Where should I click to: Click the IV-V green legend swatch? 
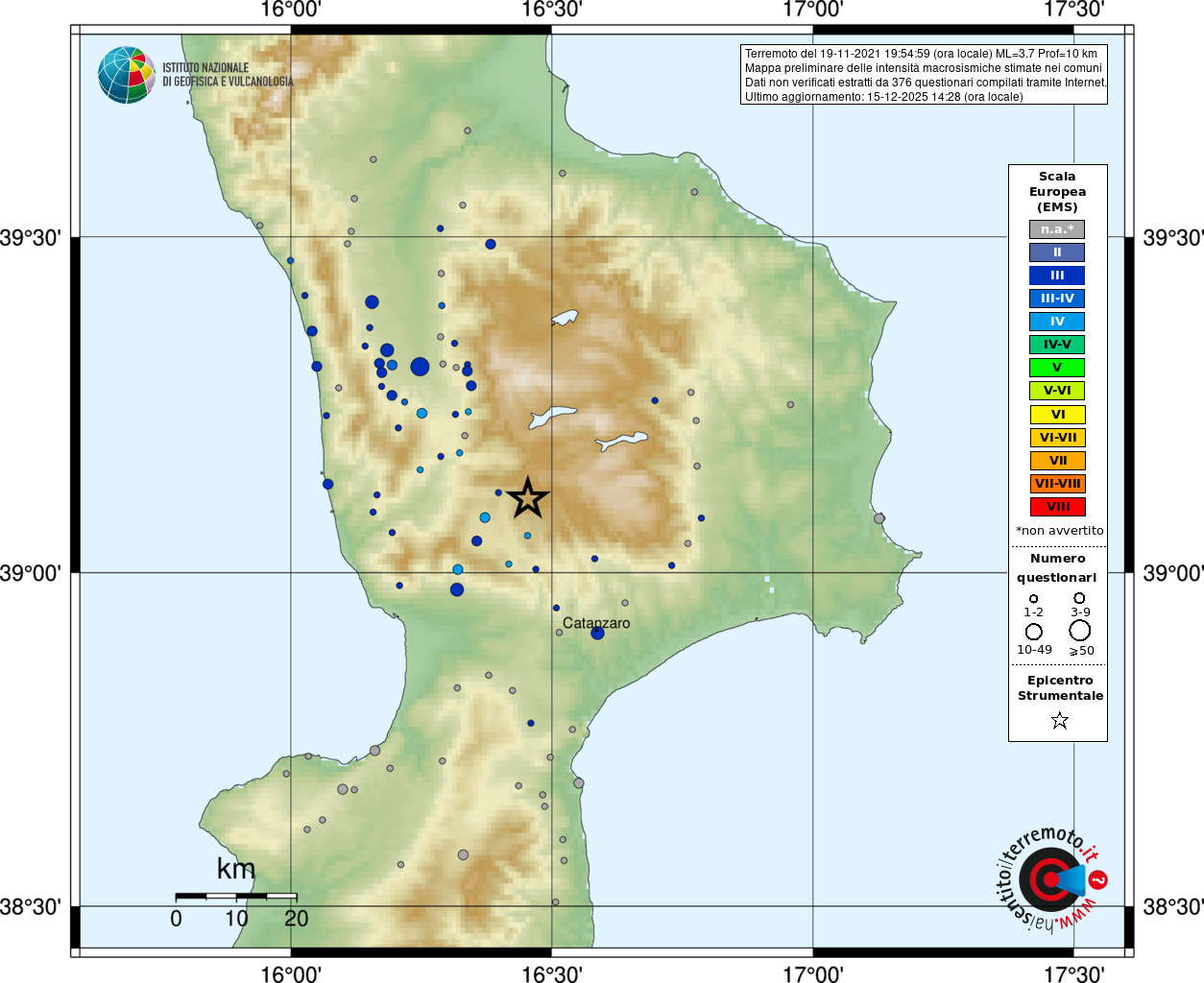(x=1057, y=345)
